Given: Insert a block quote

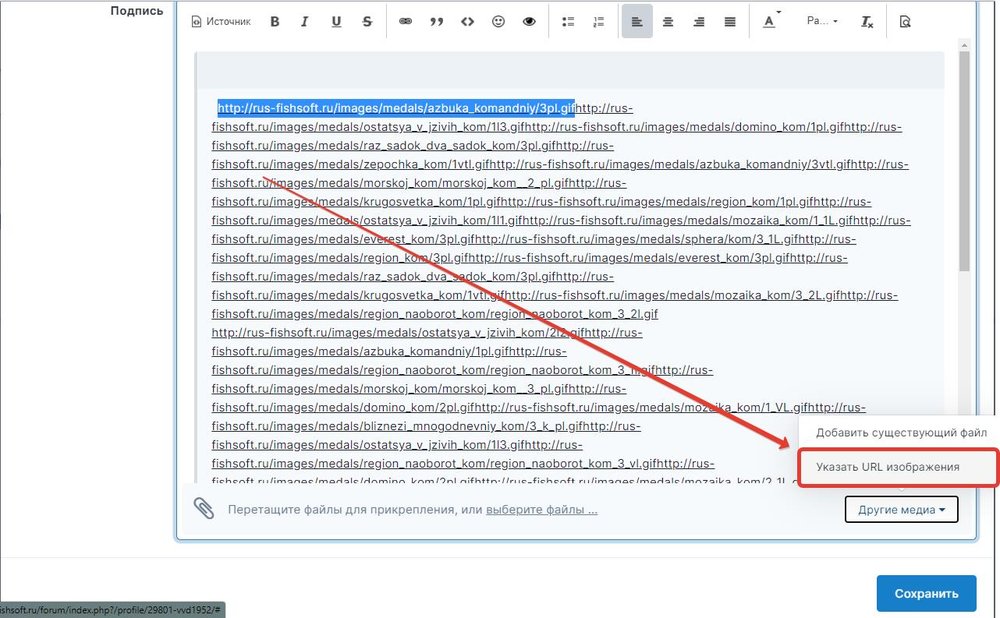Looking at the screenshot, I should click(x=436, y=21).
